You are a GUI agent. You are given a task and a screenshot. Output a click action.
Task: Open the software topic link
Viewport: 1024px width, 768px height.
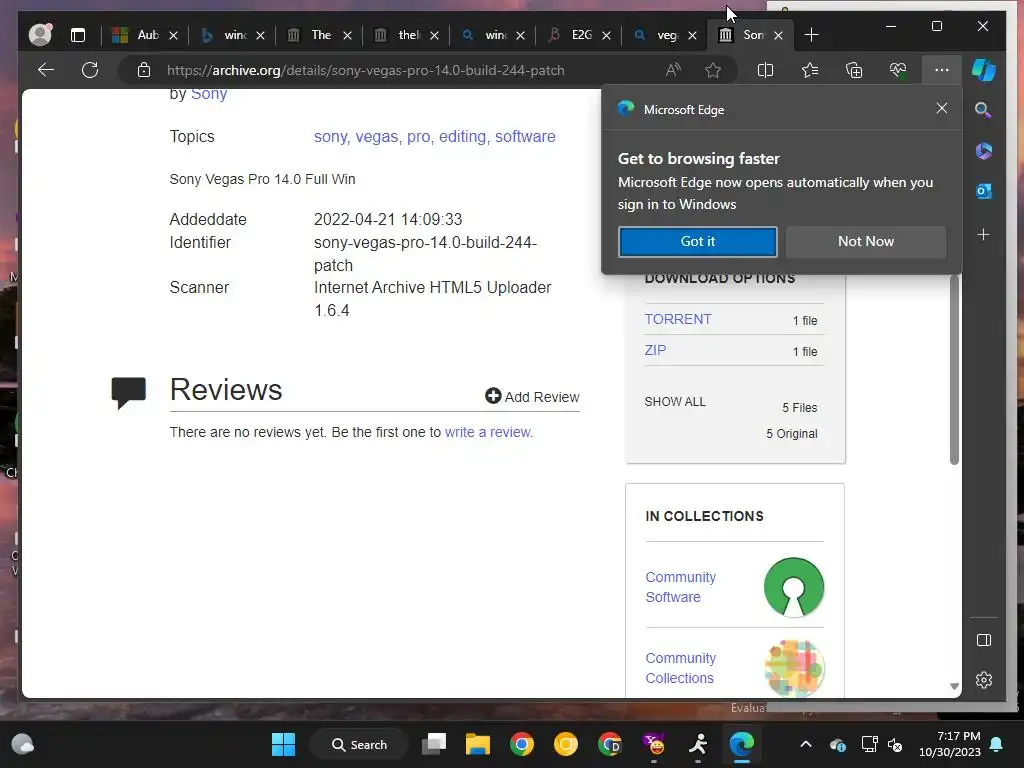click(525, 136)
